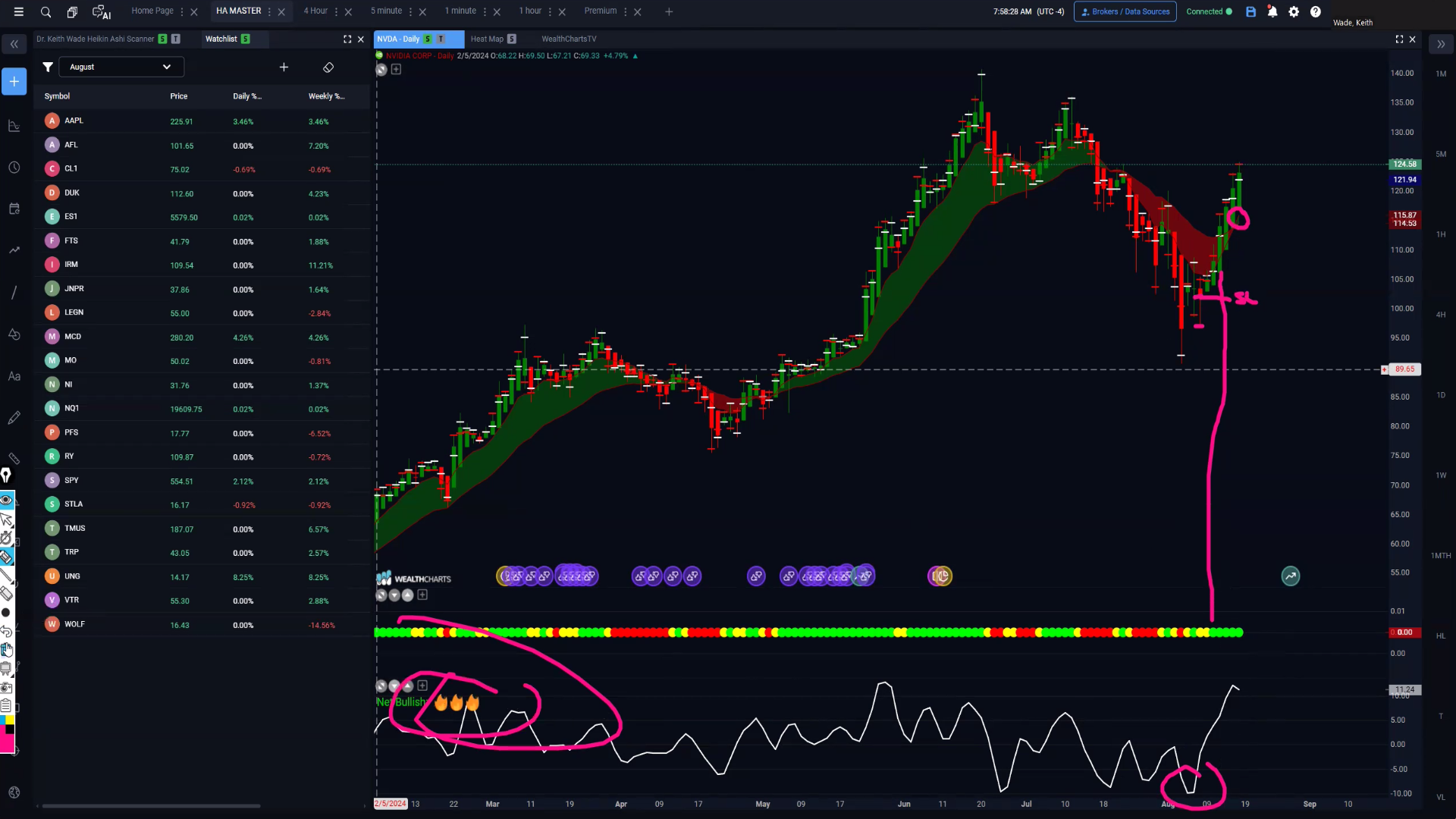Switch to the 4 Hour tab
This screenshot has height=819, width=1456.
pyautogui.click(x=315, y=11)
